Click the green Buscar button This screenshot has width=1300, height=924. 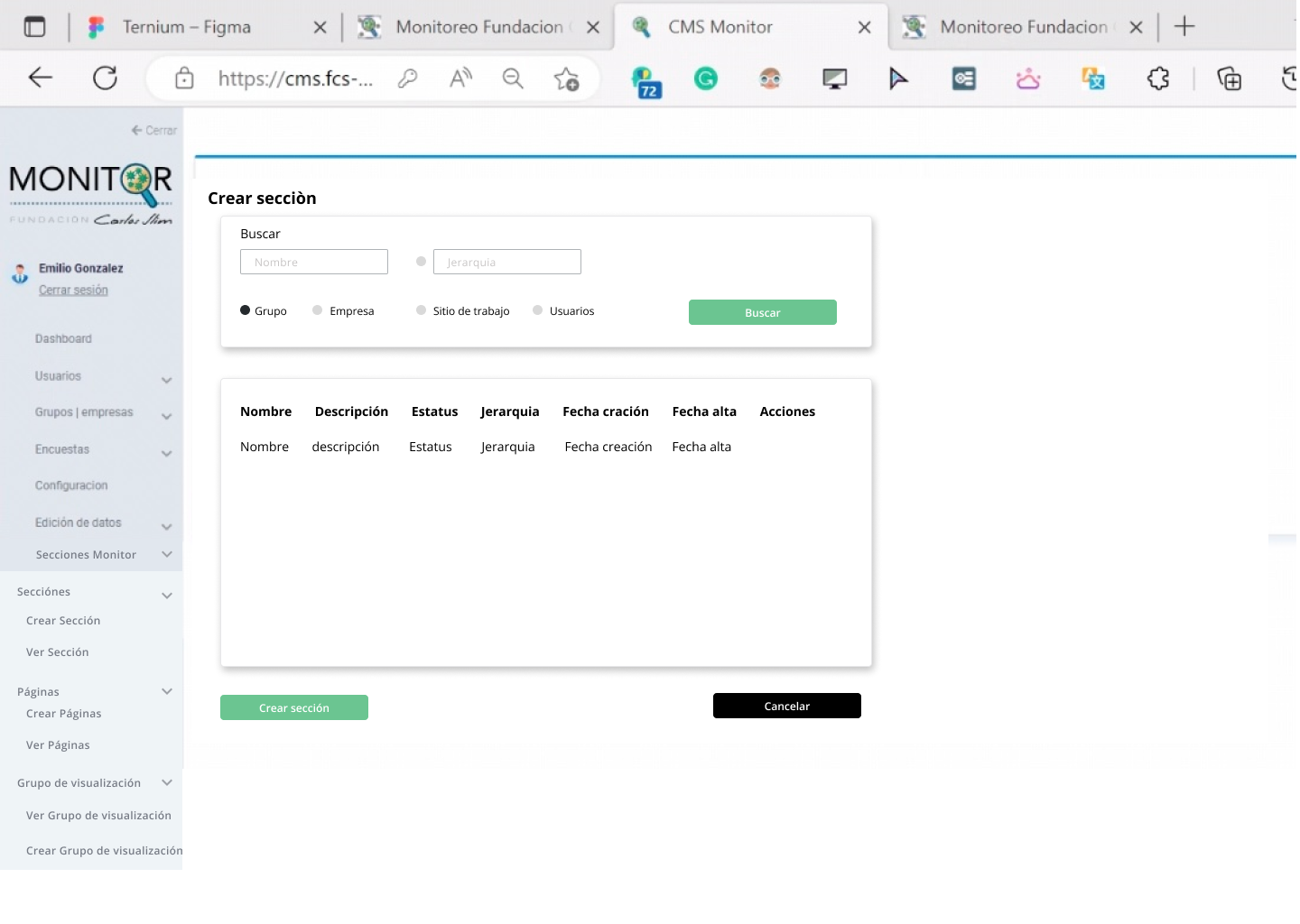pos(762,312)
